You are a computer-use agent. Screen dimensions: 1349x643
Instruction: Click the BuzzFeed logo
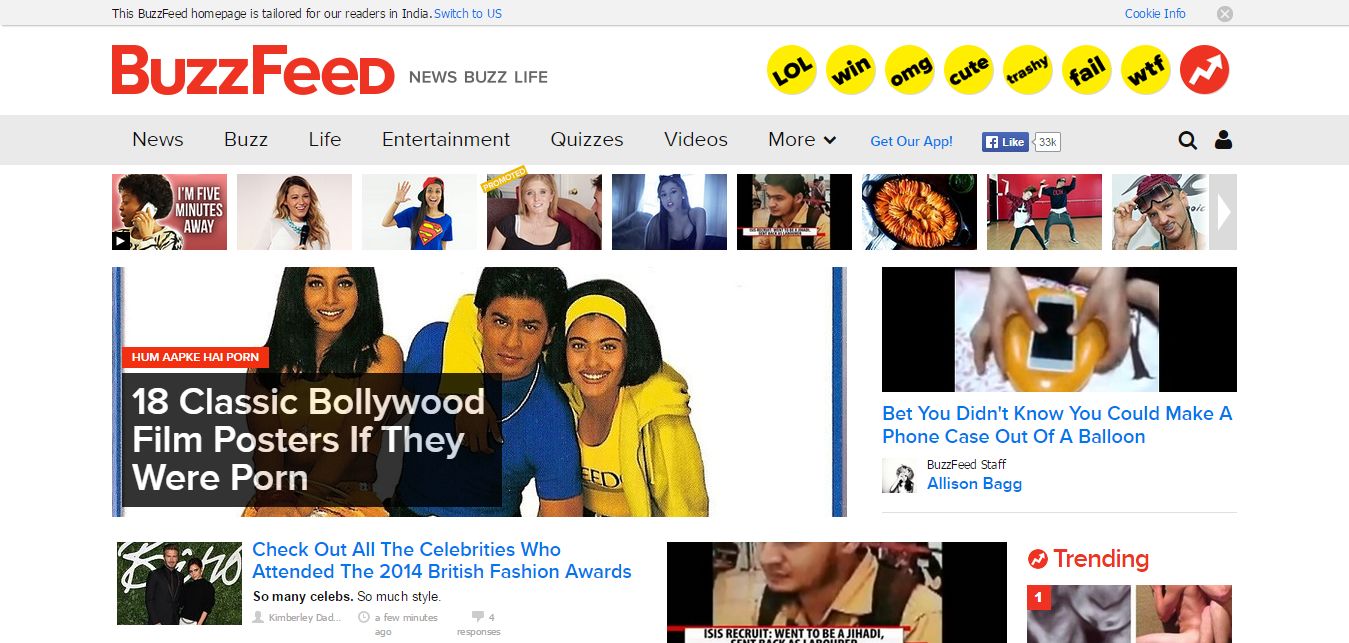coord(253,70)
